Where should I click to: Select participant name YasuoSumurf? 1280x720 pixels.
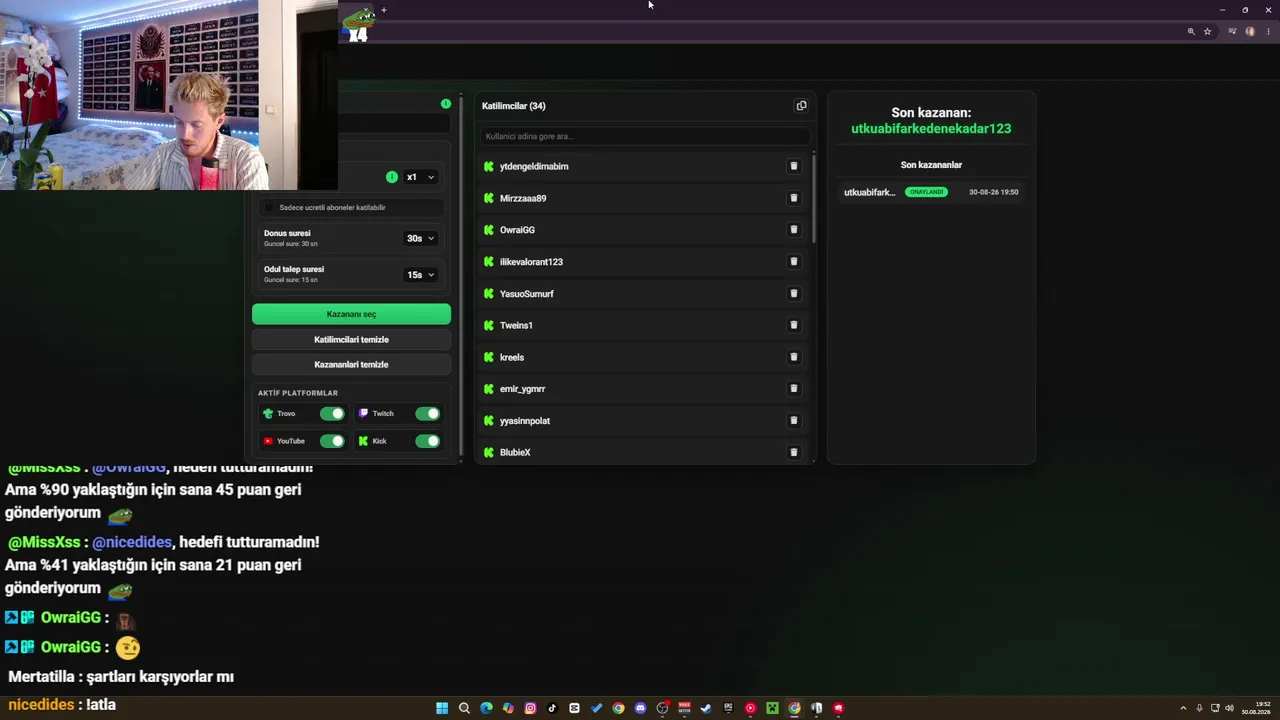[527, 294]
